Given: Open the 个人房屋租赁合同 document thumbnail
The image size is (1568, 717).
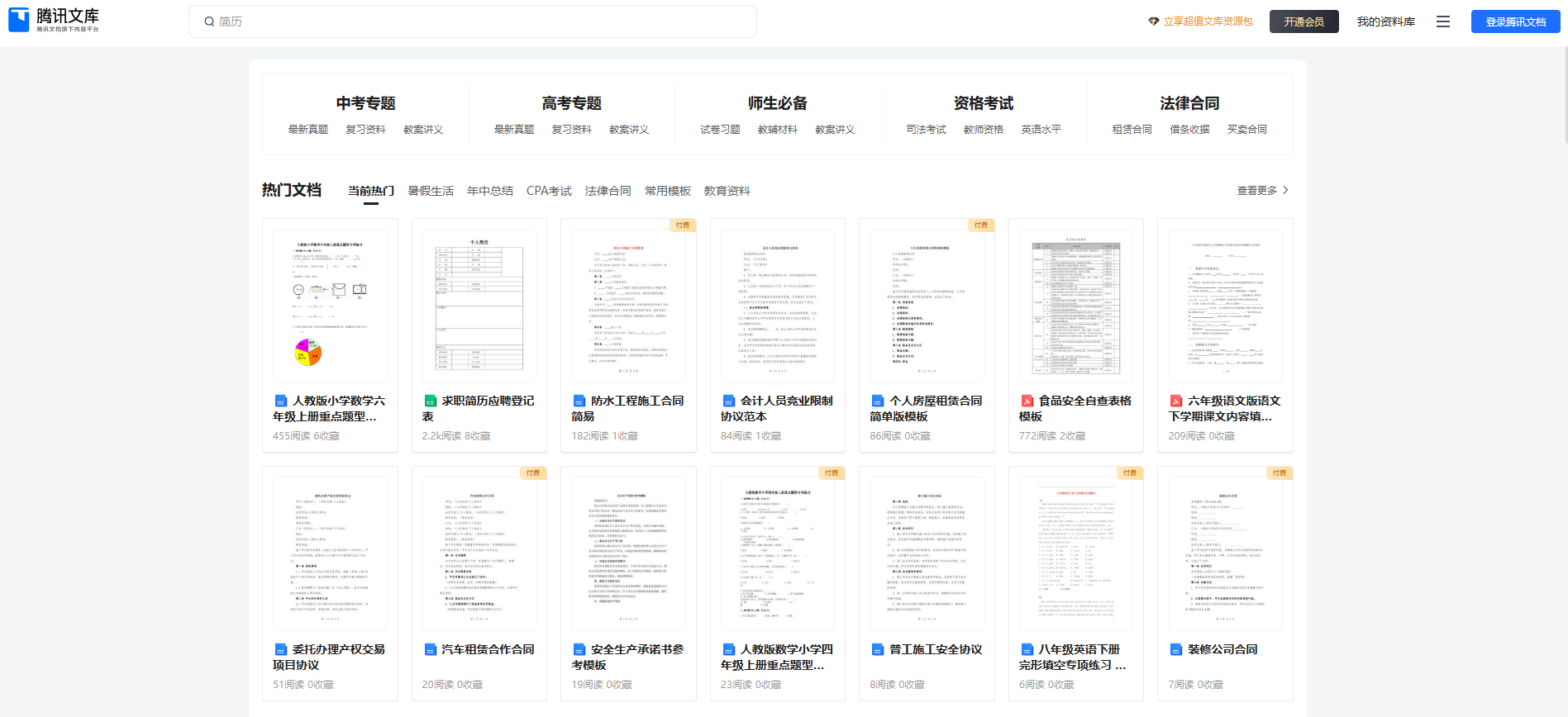Looking at the screenshot, I should point(927,306).
